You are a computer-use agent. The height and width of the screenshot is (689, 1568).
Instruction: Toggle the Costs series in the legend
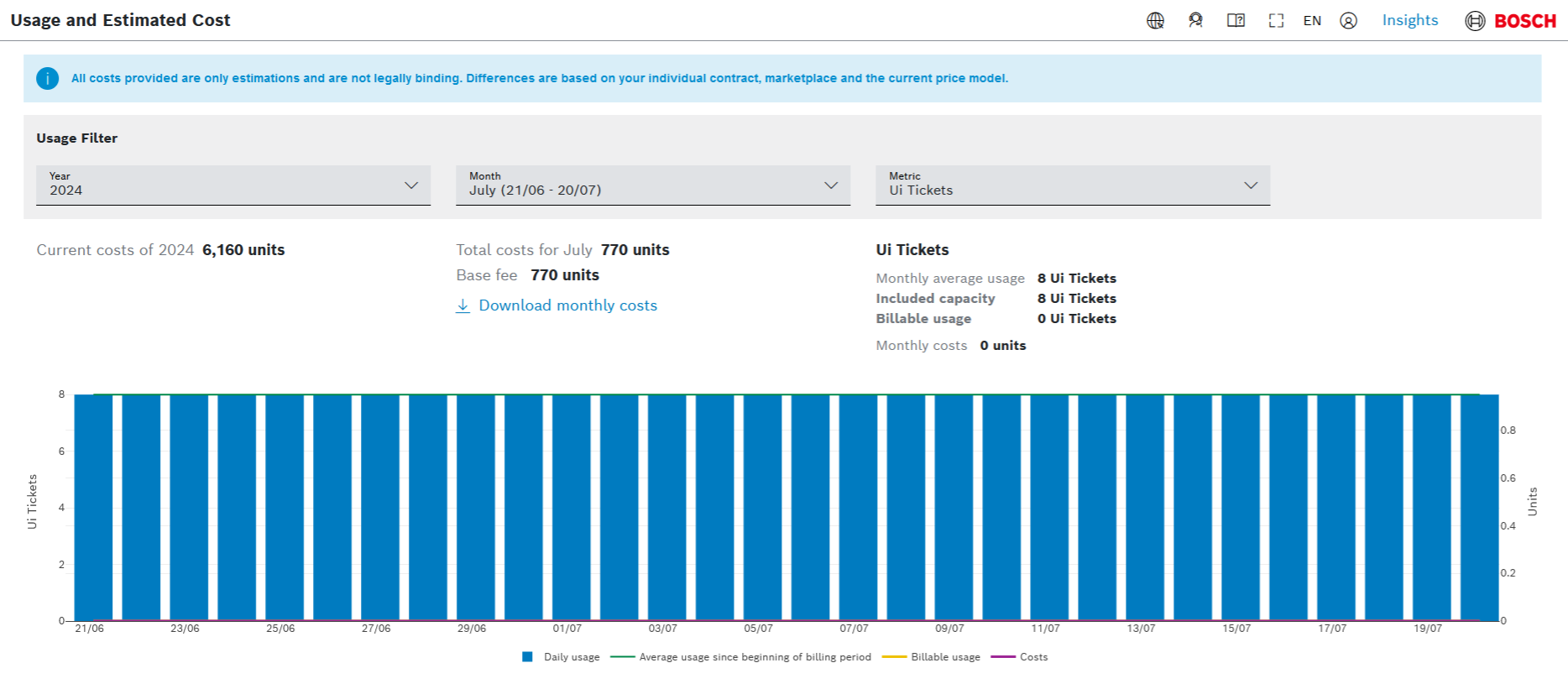(x=1033, y=657)
